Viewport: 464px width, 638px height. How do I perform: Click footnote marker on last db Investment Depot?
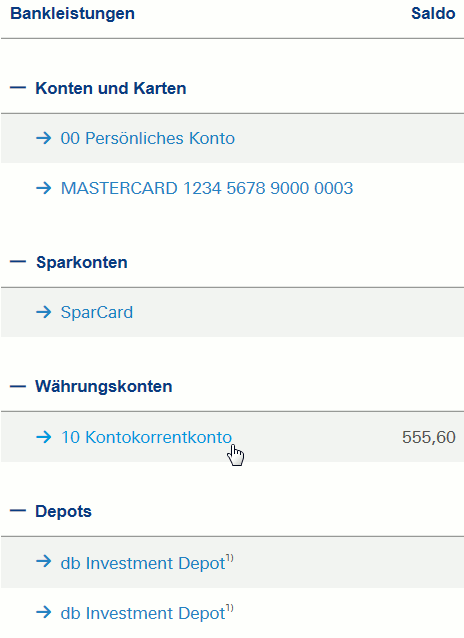point(230,608)
